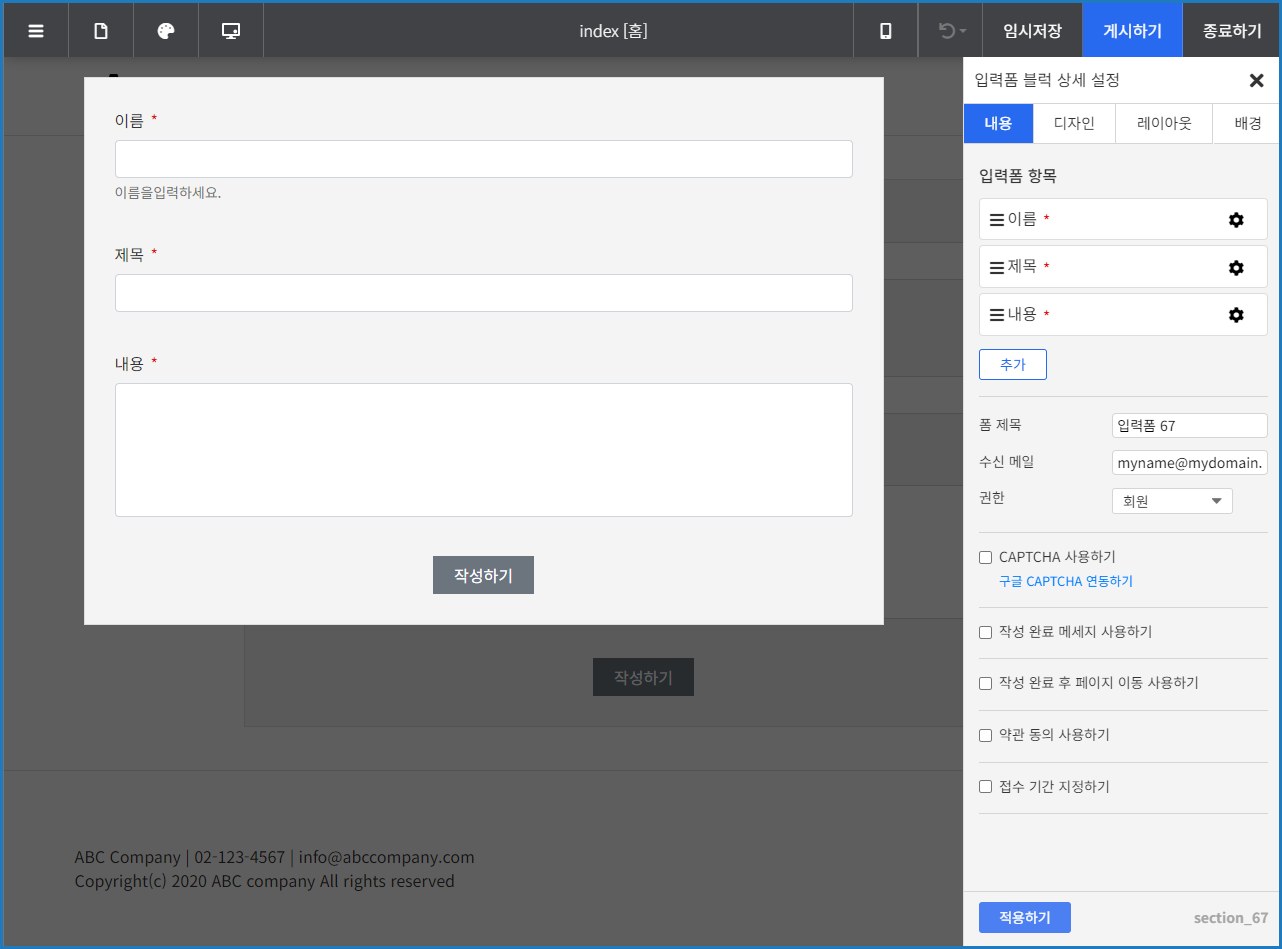Enable CAPTCHA 사용하기
The width and height of the screenshot is (1282, 949).
click(x=985, y=557)
